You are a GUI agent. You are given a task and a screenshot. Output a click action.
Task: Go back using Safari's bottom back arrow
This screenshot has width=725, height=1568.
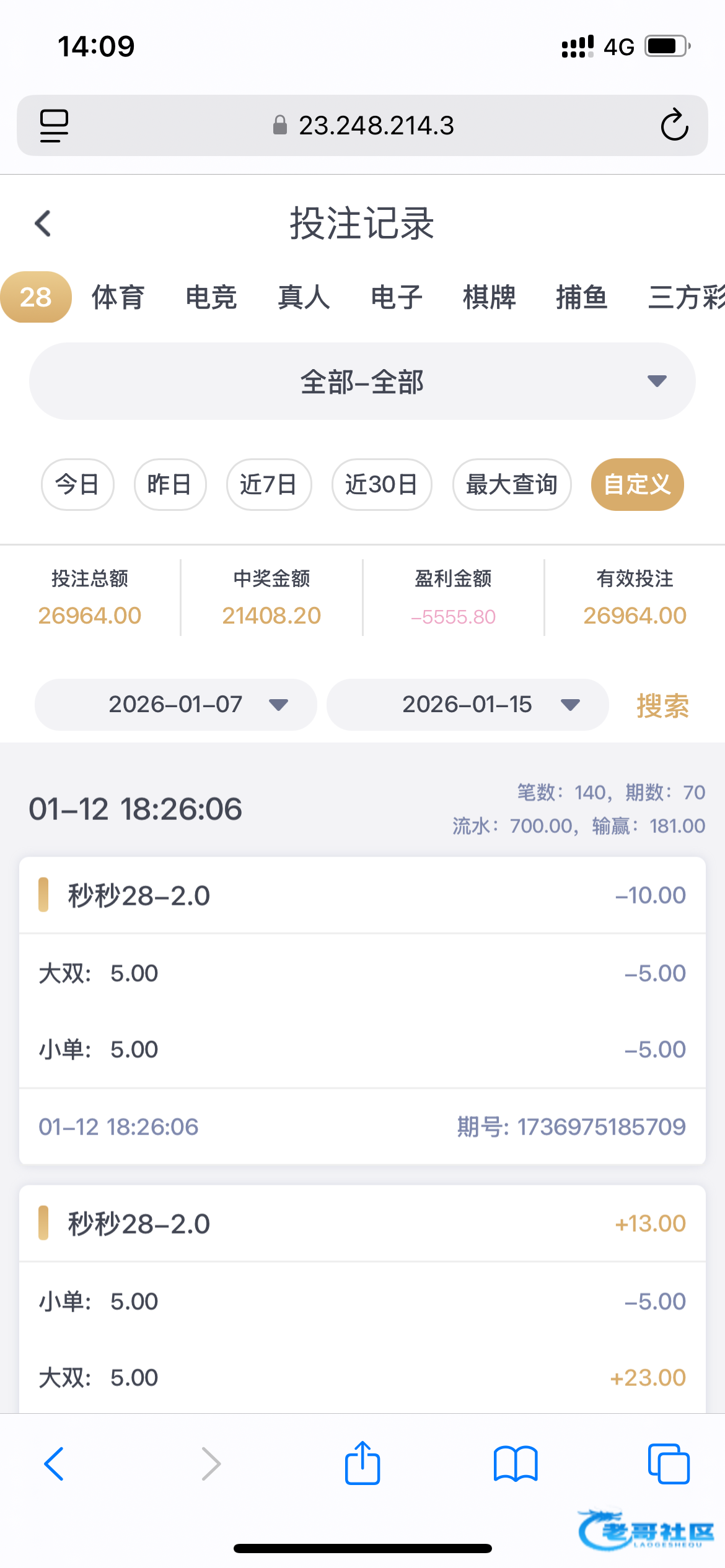[55, 1464]
